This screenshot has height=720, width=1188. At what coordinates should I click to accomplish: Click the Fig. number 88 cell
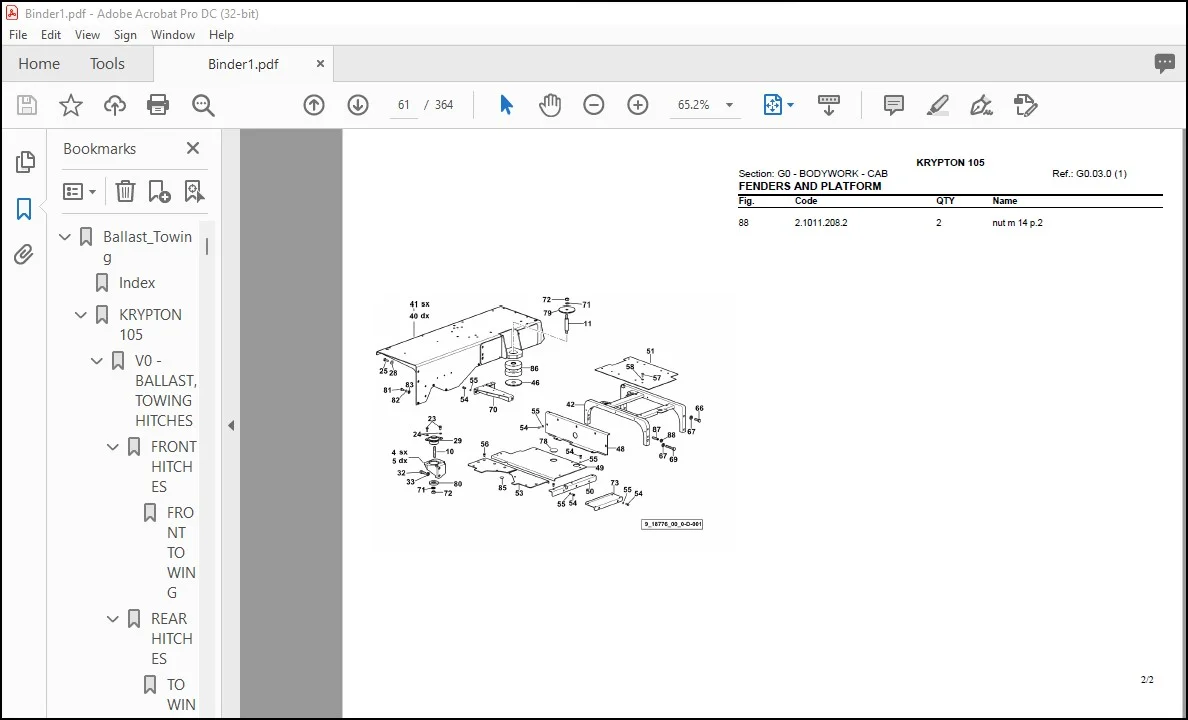743,223
